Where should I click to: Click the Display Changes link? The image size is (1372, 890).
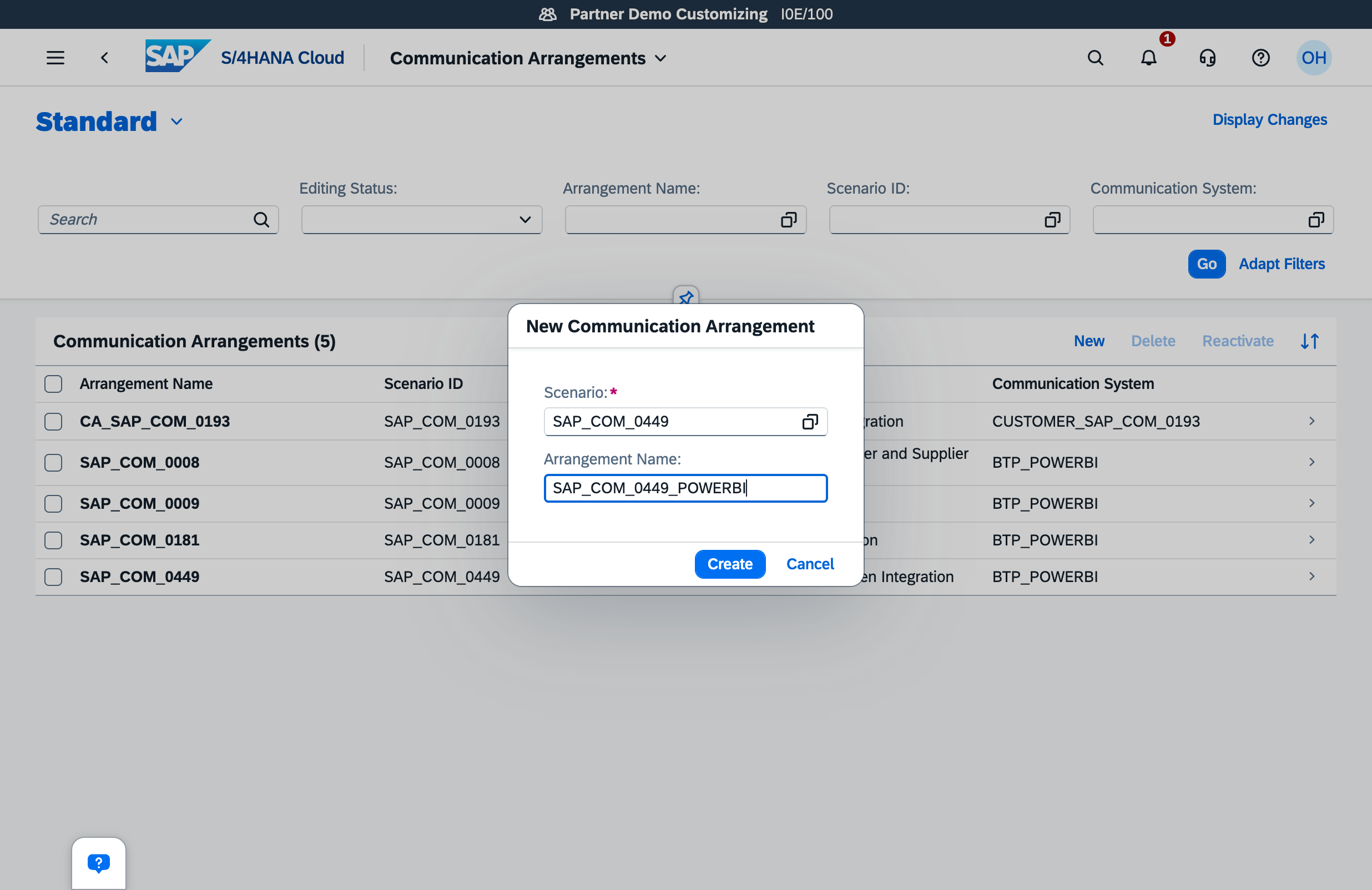[1269, 120]
